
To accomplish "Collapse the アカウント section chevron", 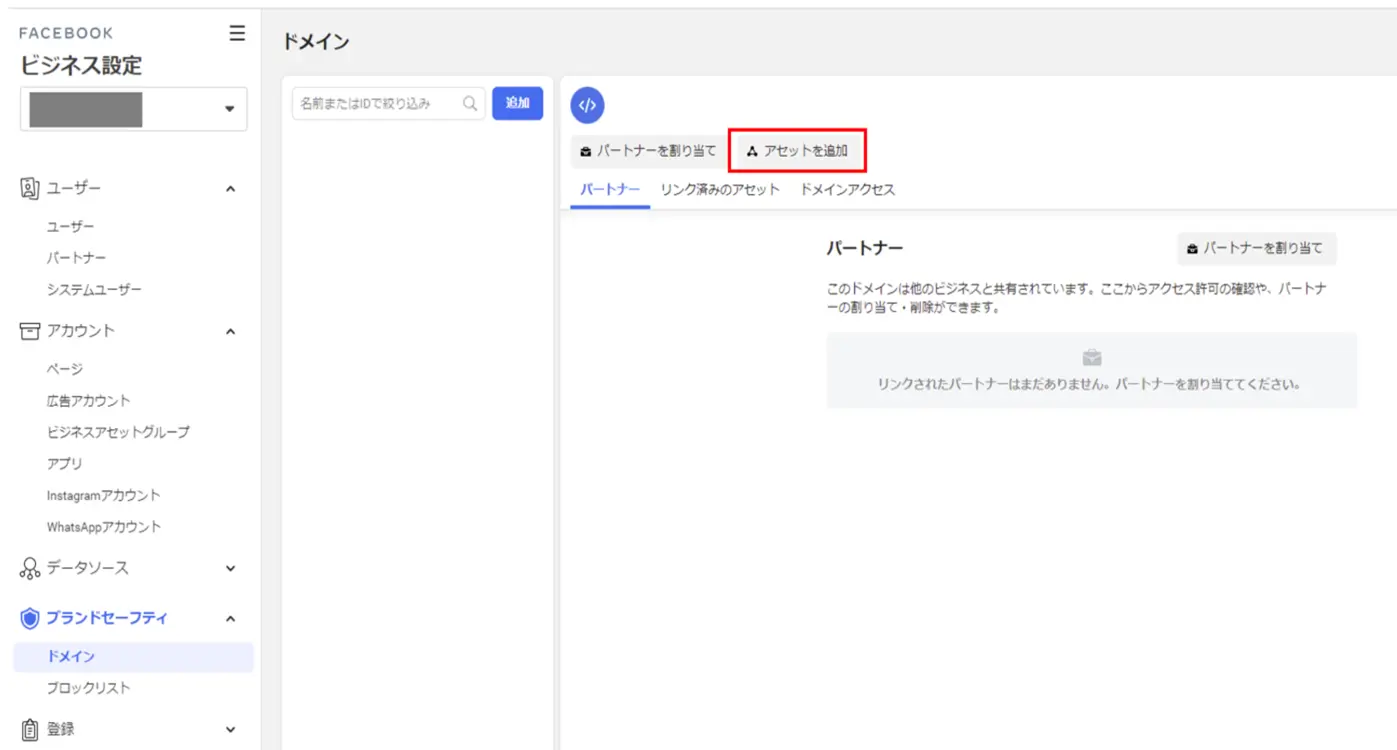I will coord(230,331).
